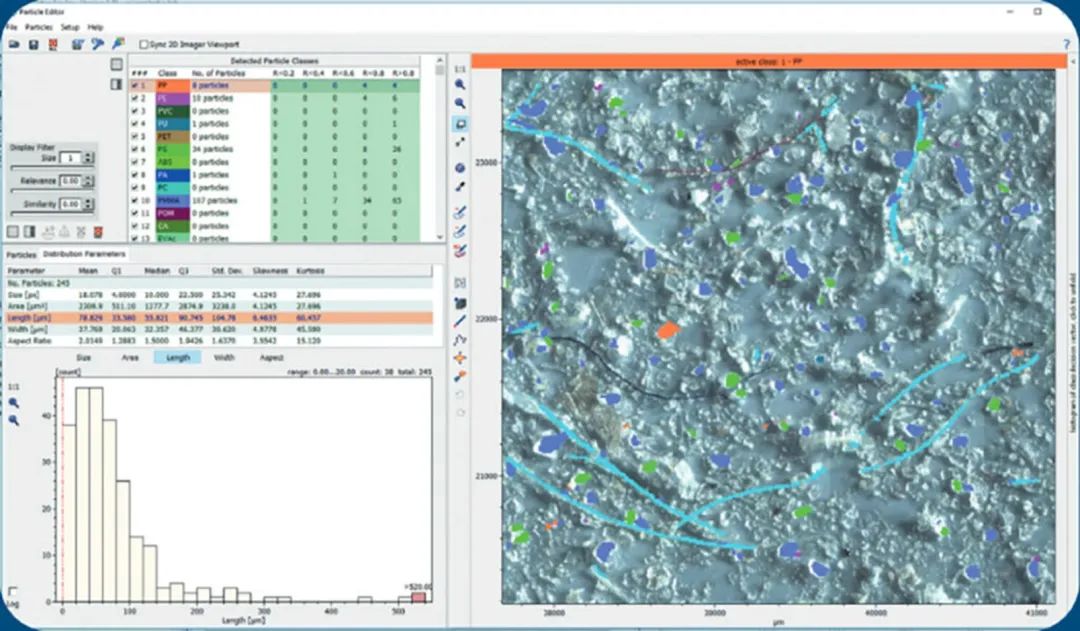Screen dimensions: 1080x631
Task: Toggle the log scale checkbox on histogram
Action: [12, 591]
